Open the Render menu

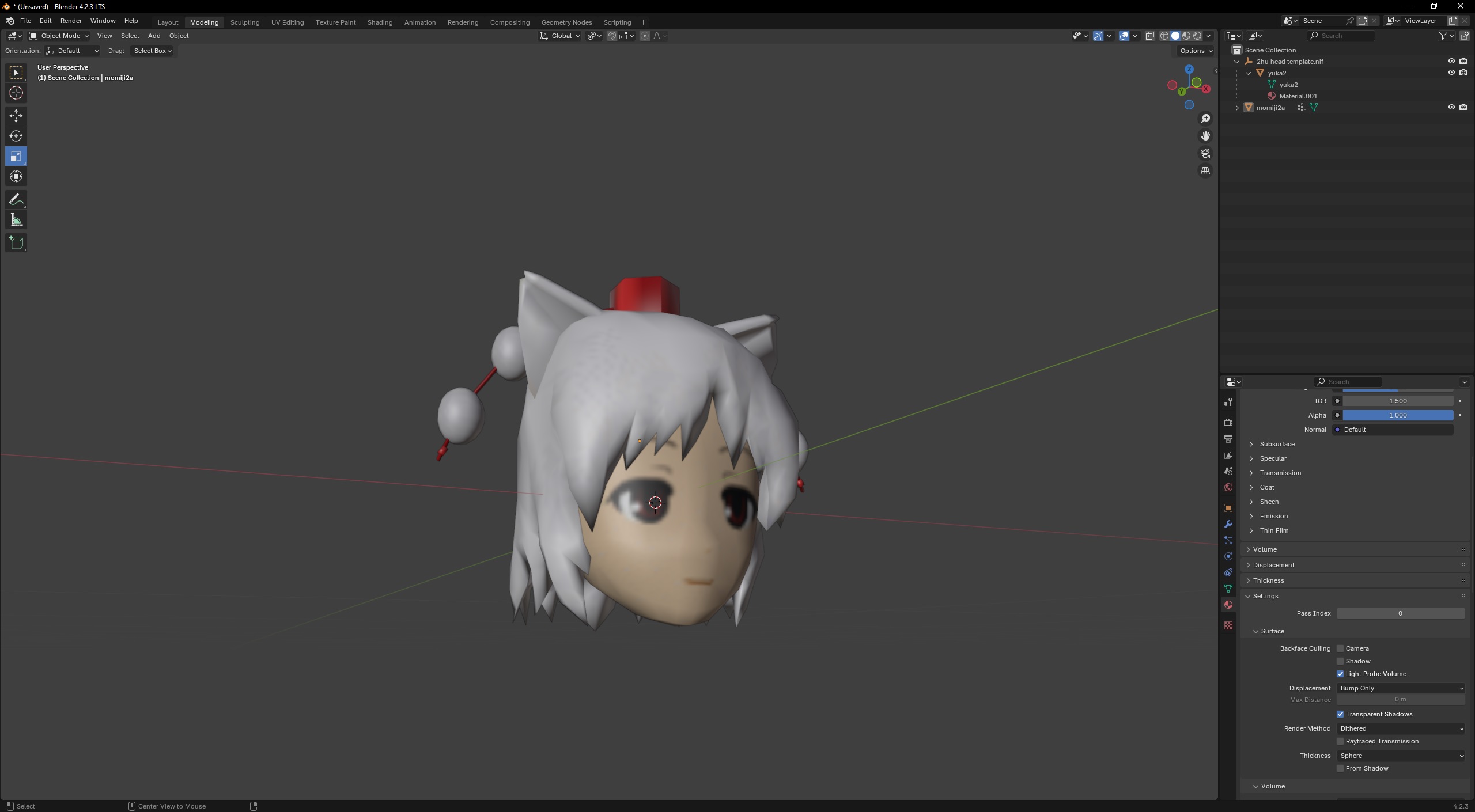(x=71, y=21)
